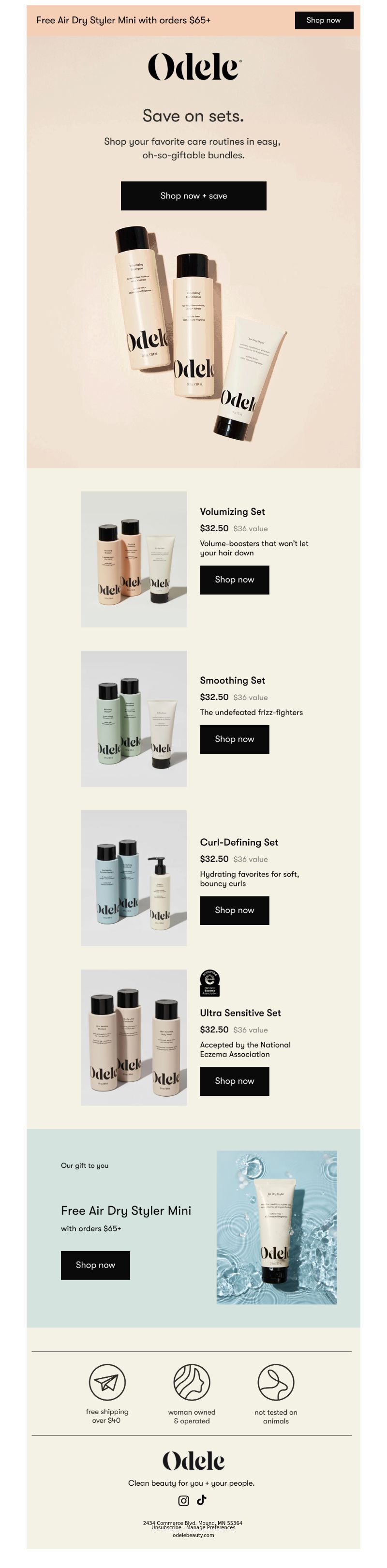This screenshot has height=1568, width=387.
Task: Open the Unsubscribe link
Action: [x=166, y=1527]
